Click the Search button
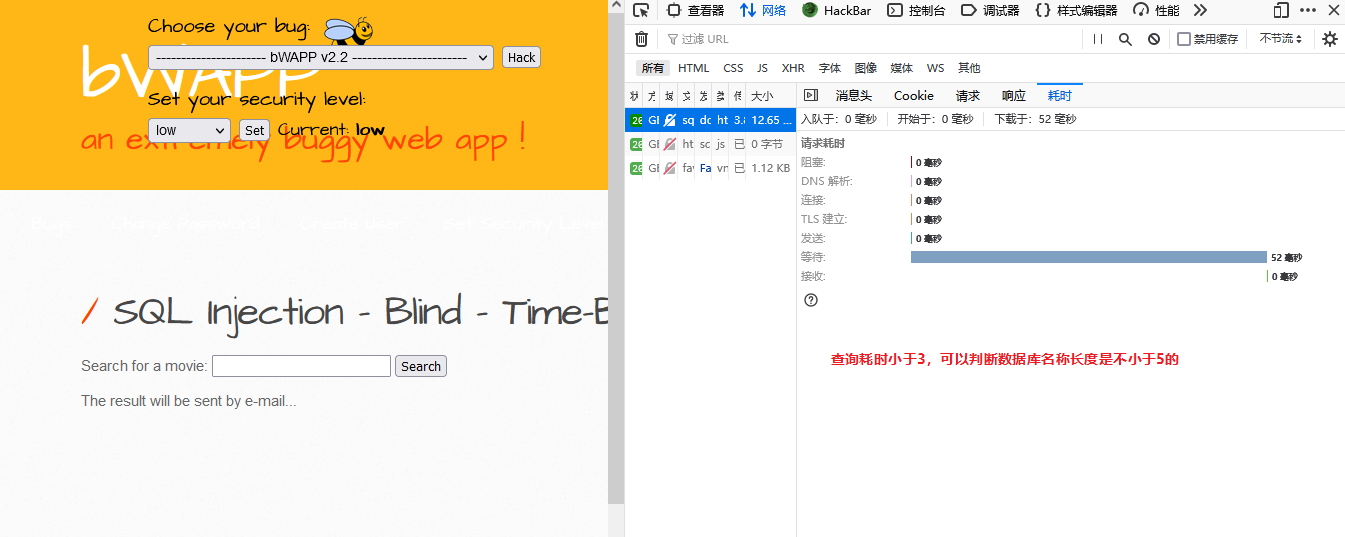The width and height of the screenshot is (1345, 537). tap(421, 366)
